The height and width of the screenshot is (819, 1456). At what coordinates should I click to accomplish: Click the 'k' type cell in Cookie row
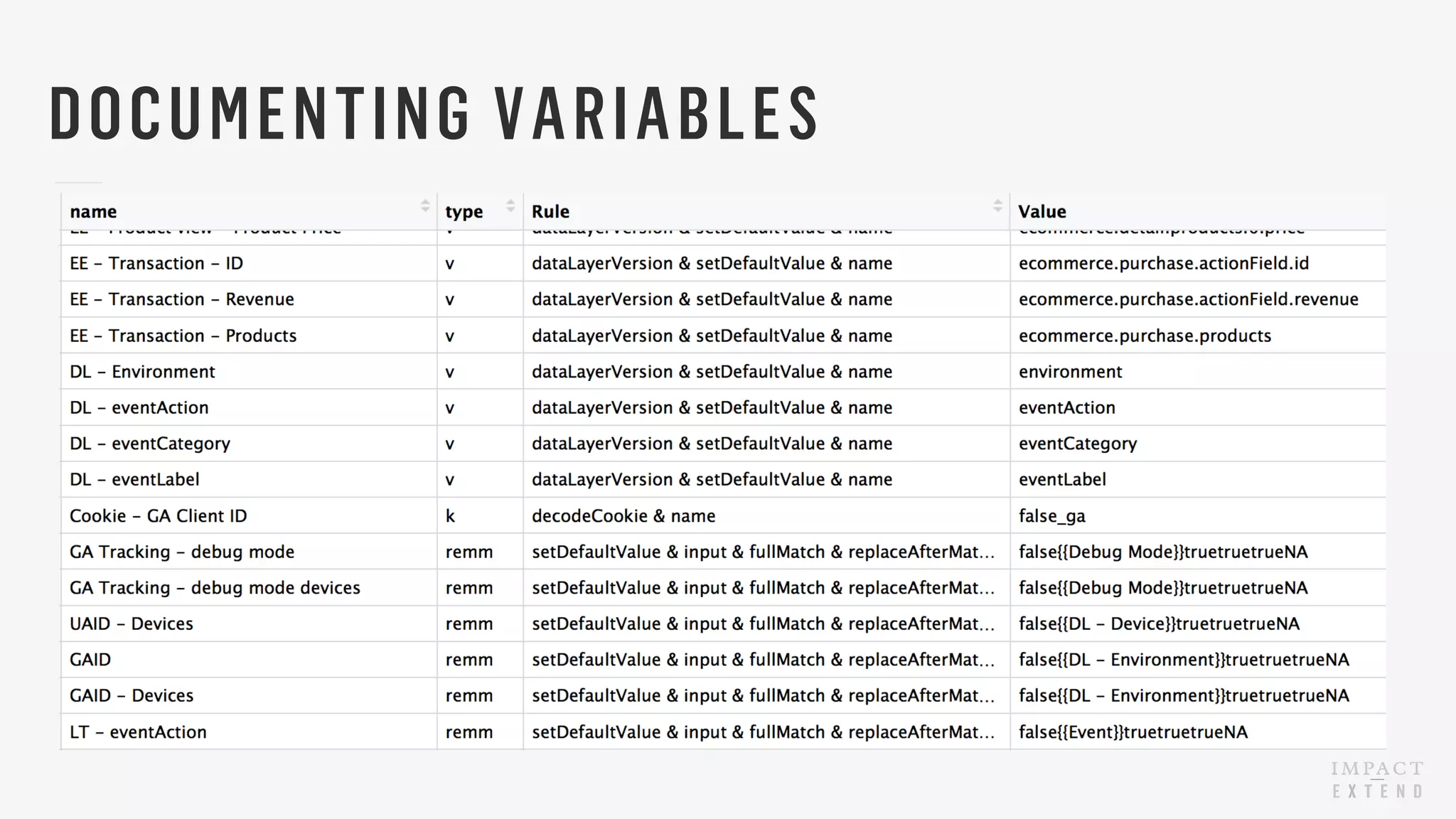pos(481,516)
